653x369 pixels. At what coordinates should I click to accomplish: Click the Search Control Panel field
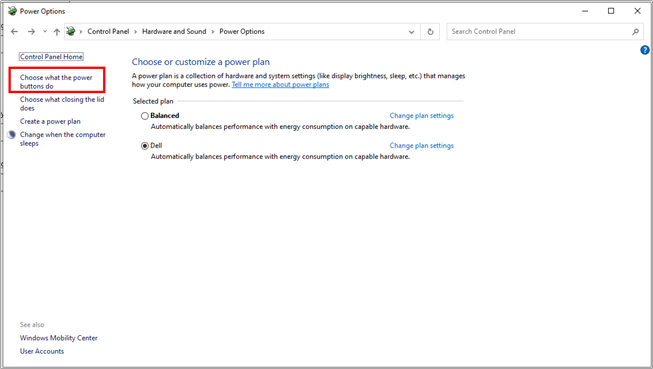point(541,32)
